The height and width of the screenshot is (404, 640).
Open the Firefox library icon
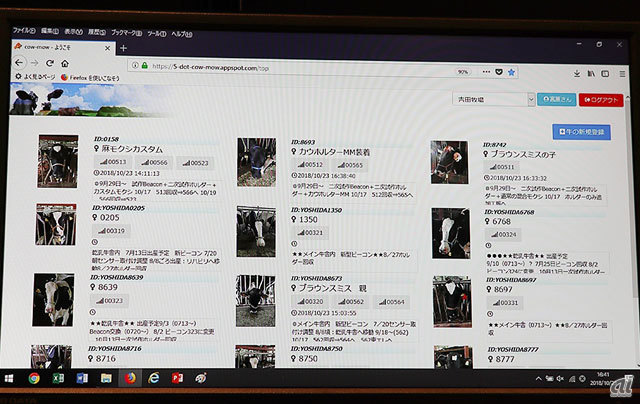pos(591,74)
